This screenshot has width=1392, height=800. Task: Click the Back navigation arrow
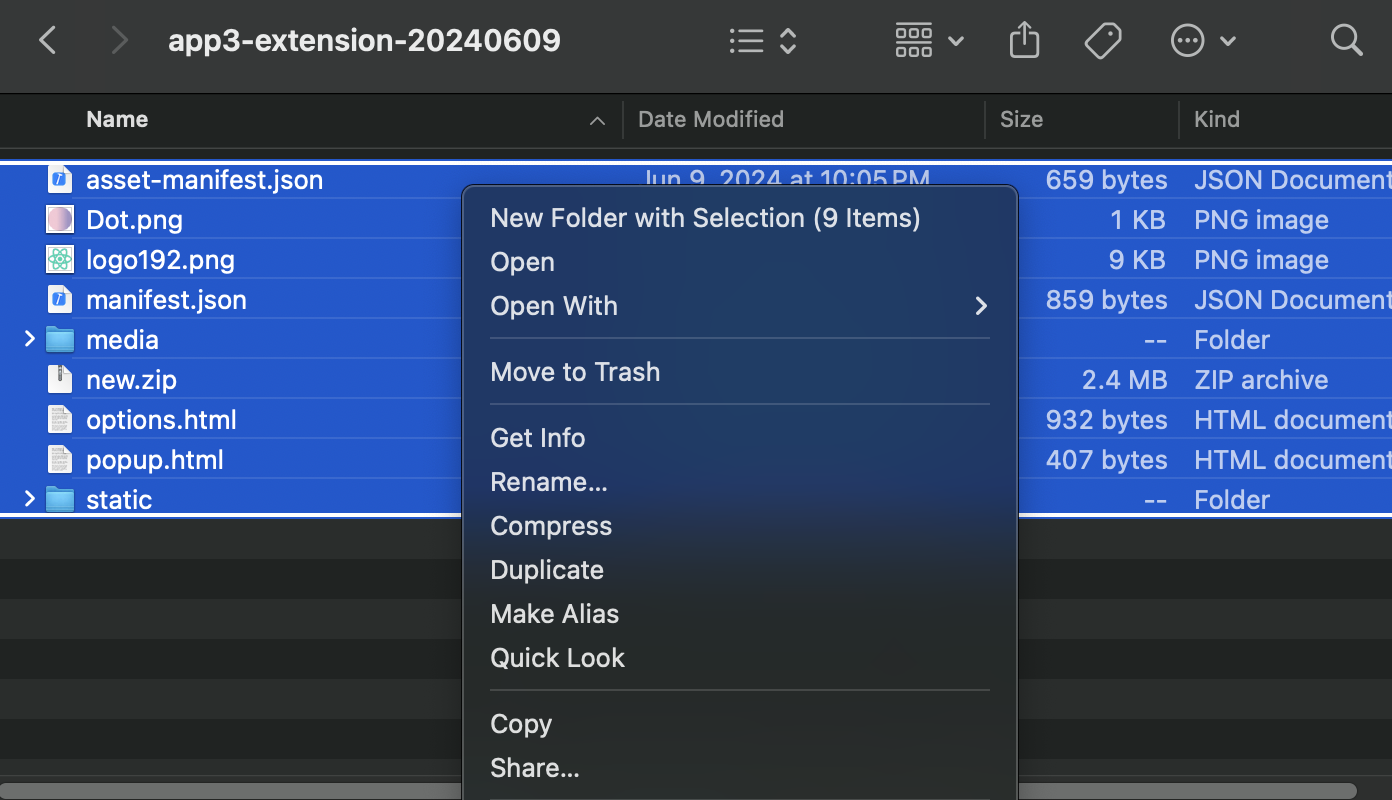point(47,40)
